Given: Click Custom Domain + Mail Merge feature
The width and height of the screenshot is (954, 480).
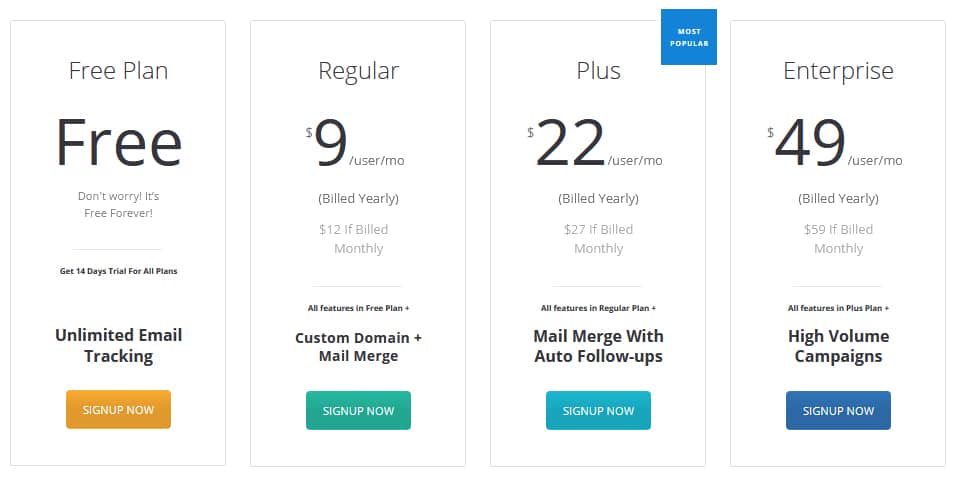Looking at the screenshot, I should 358,347.
